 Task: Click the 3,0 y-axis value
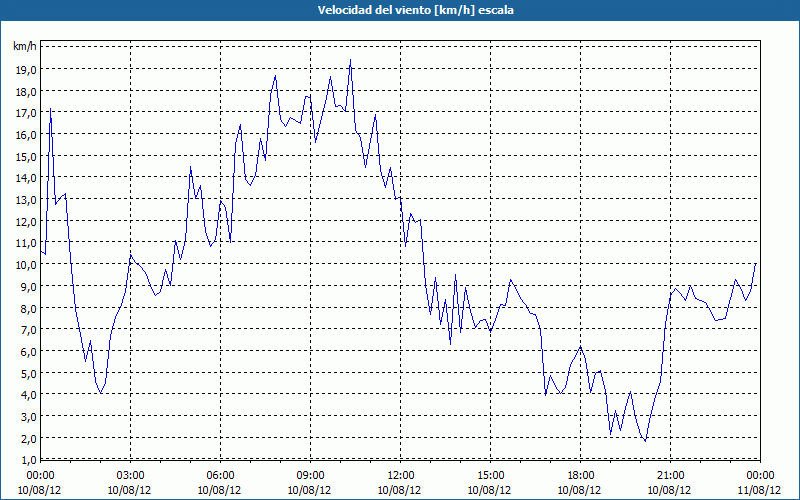(29, 416)
